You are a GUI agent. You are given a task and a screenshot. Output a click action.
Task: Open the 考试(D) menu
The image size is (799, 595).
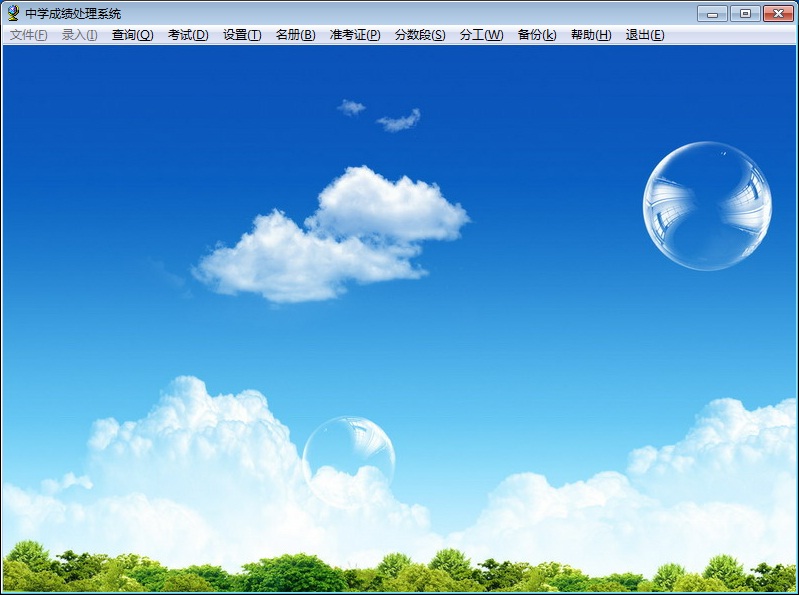[x=188, y=35]
